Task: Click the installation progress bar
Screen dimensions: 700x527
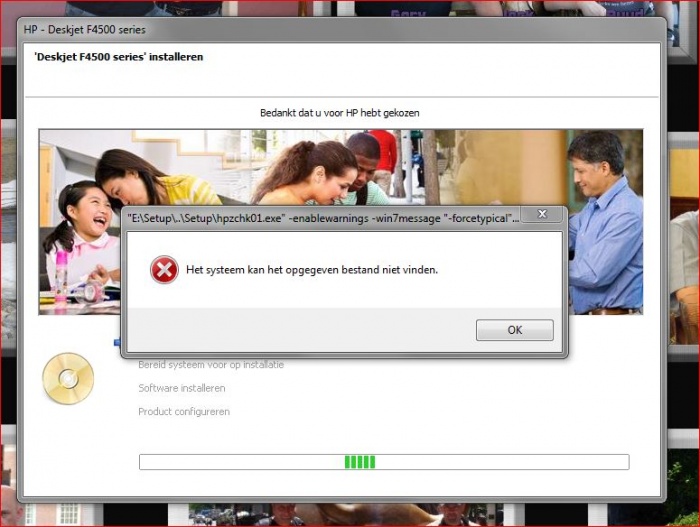Action: point(384,462)
